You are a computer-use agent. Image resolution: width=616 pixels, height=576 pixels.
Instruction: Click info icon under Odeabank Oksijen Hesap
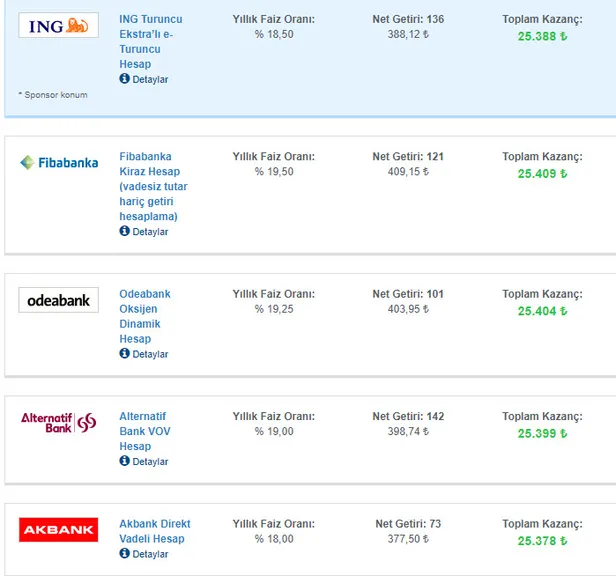[x=125, y=354]
